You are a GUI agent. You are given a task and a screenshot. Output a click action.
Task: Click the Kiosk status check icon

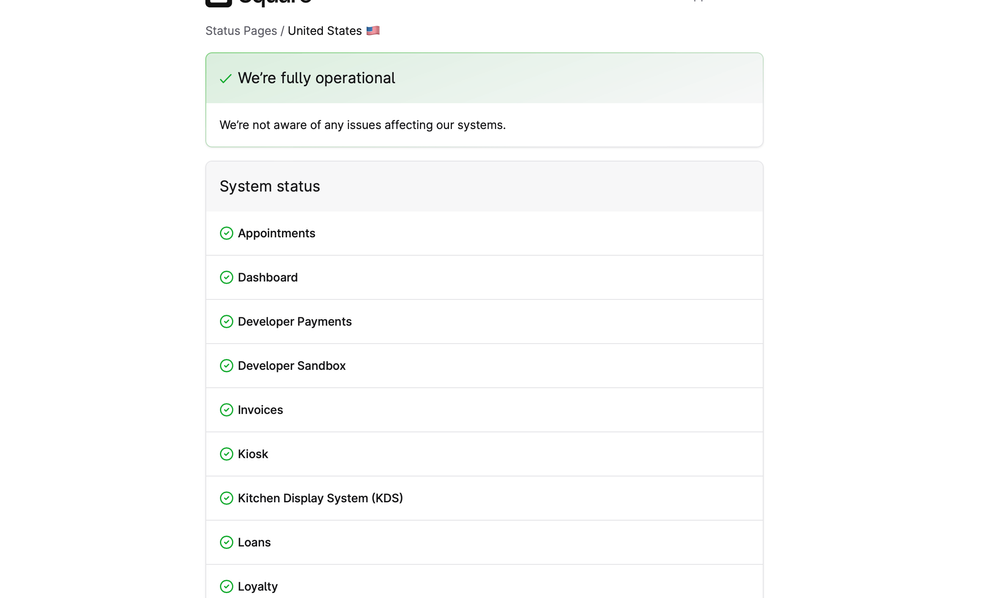pyautogui.click(x=227, y=454)
